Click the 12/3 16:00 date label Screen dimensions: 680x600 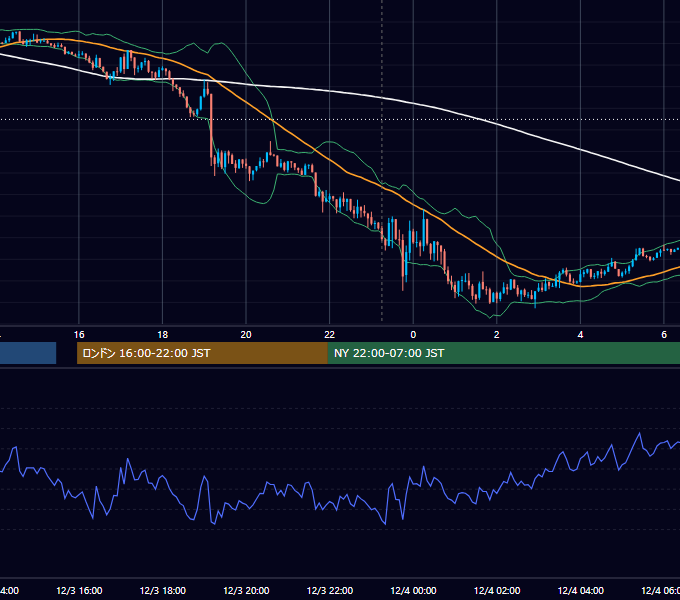click(x=79, y=591)
